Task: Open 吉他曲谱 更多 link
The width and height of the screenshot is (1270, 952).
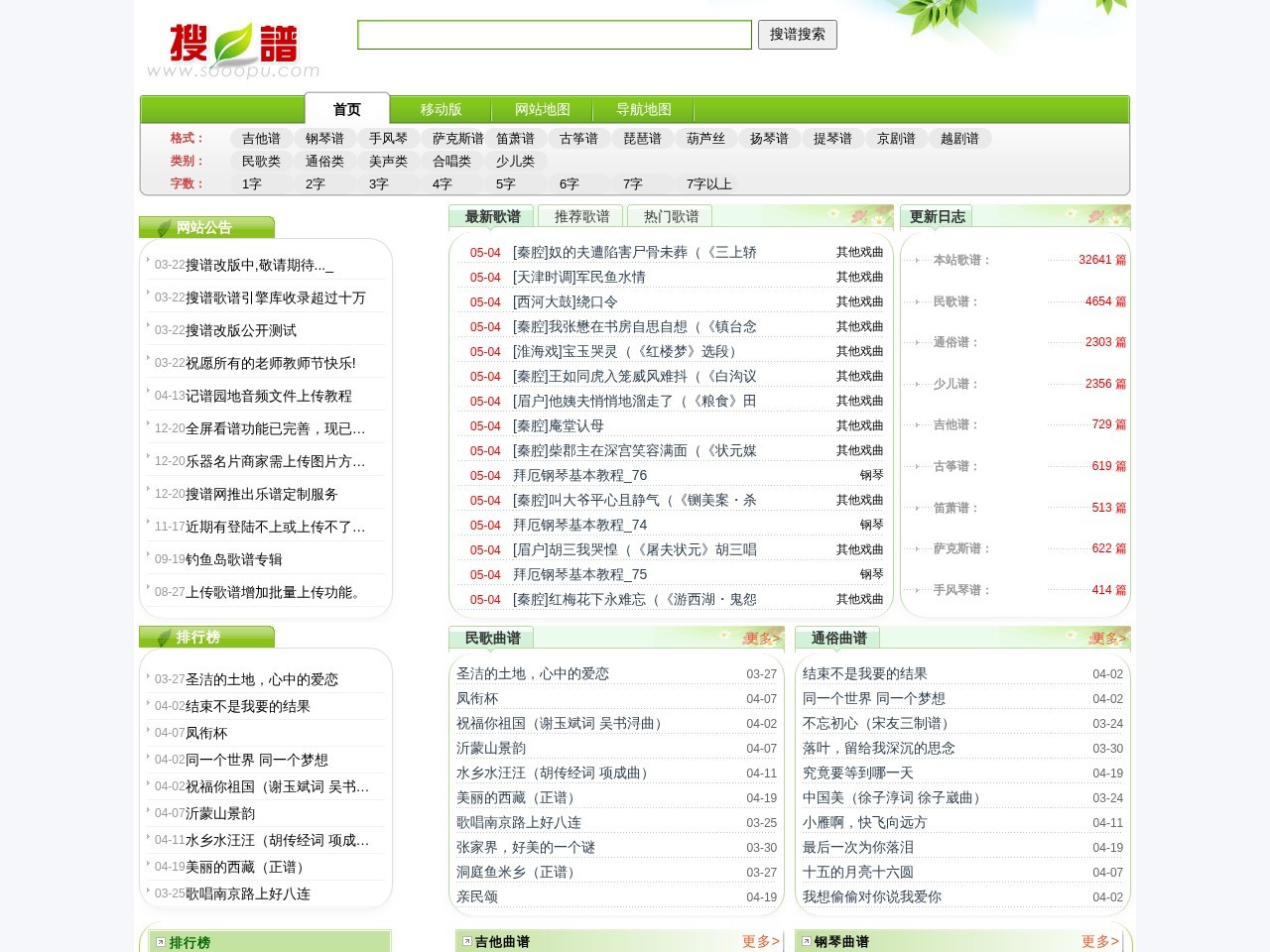Action: 761,941
